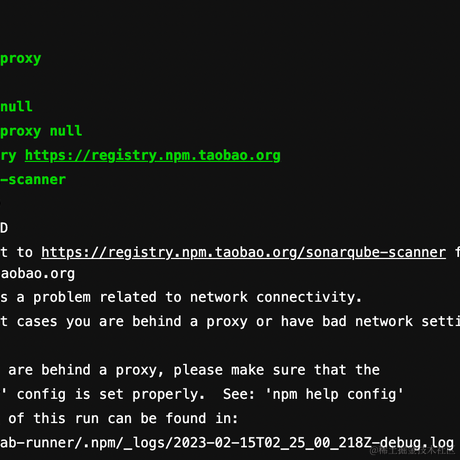Image resolution: width=460 pixels, height=460 pixels.
Task: Click the 'of this run can be found in:' line
Action: (x=123, y=419)
